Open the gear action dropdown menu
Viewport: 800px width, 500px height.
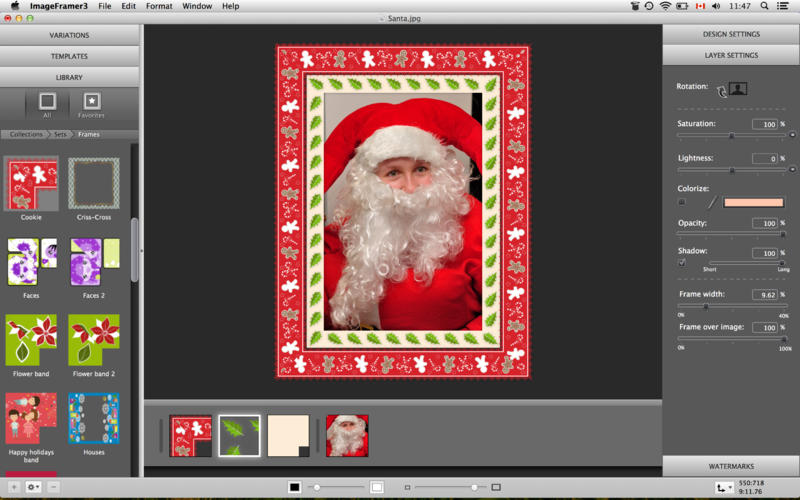coord(33,487)
